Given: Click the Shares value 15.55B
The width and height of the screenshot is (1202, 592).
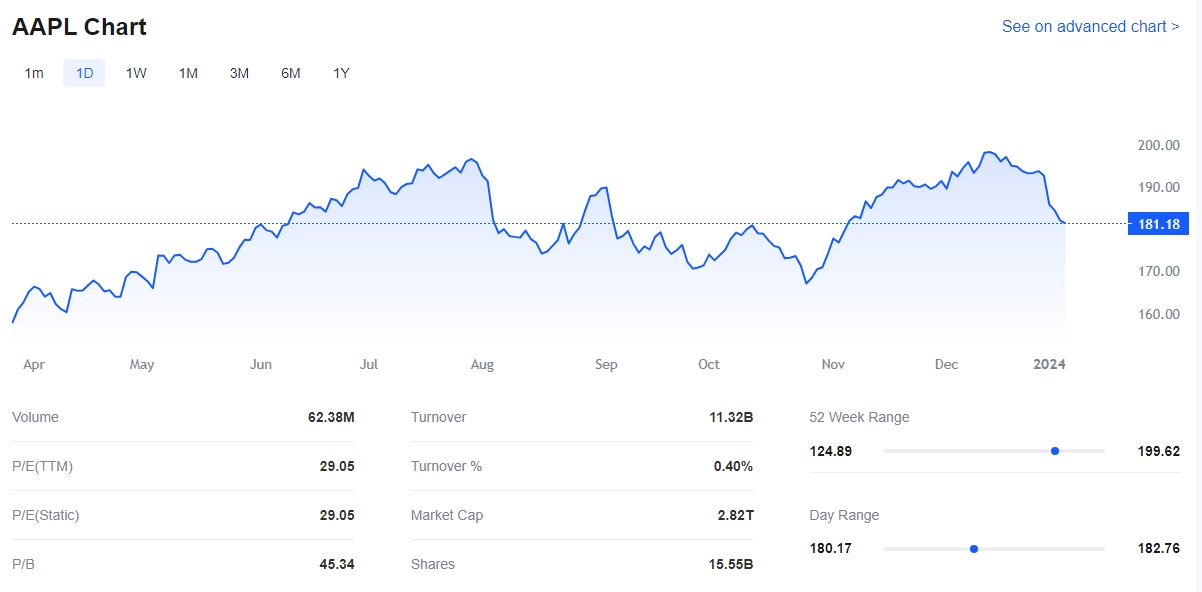Looking at the screenshot, I should (x=730, y=564).
